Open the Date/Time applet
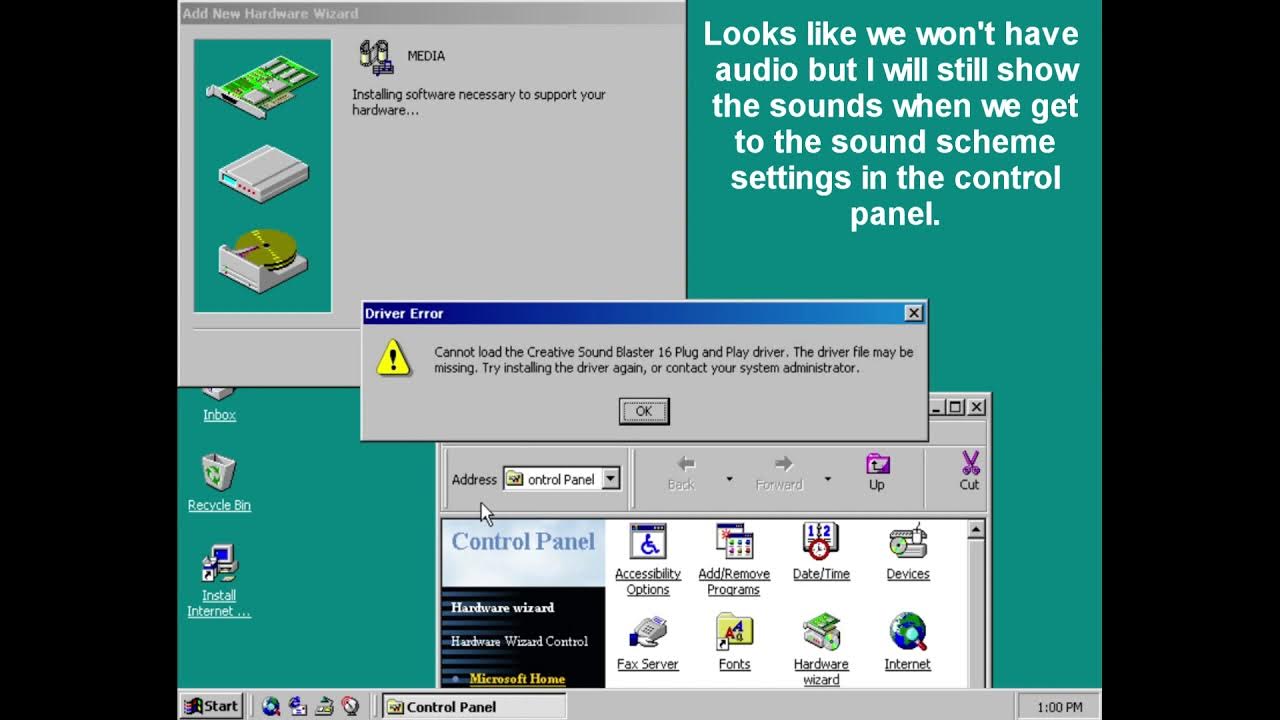1280x720 pixels. [821, 552]
